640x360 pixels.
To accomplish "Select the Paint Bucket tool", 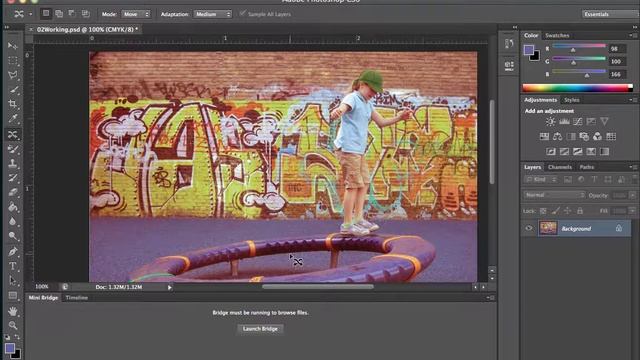I will (13, 207).
